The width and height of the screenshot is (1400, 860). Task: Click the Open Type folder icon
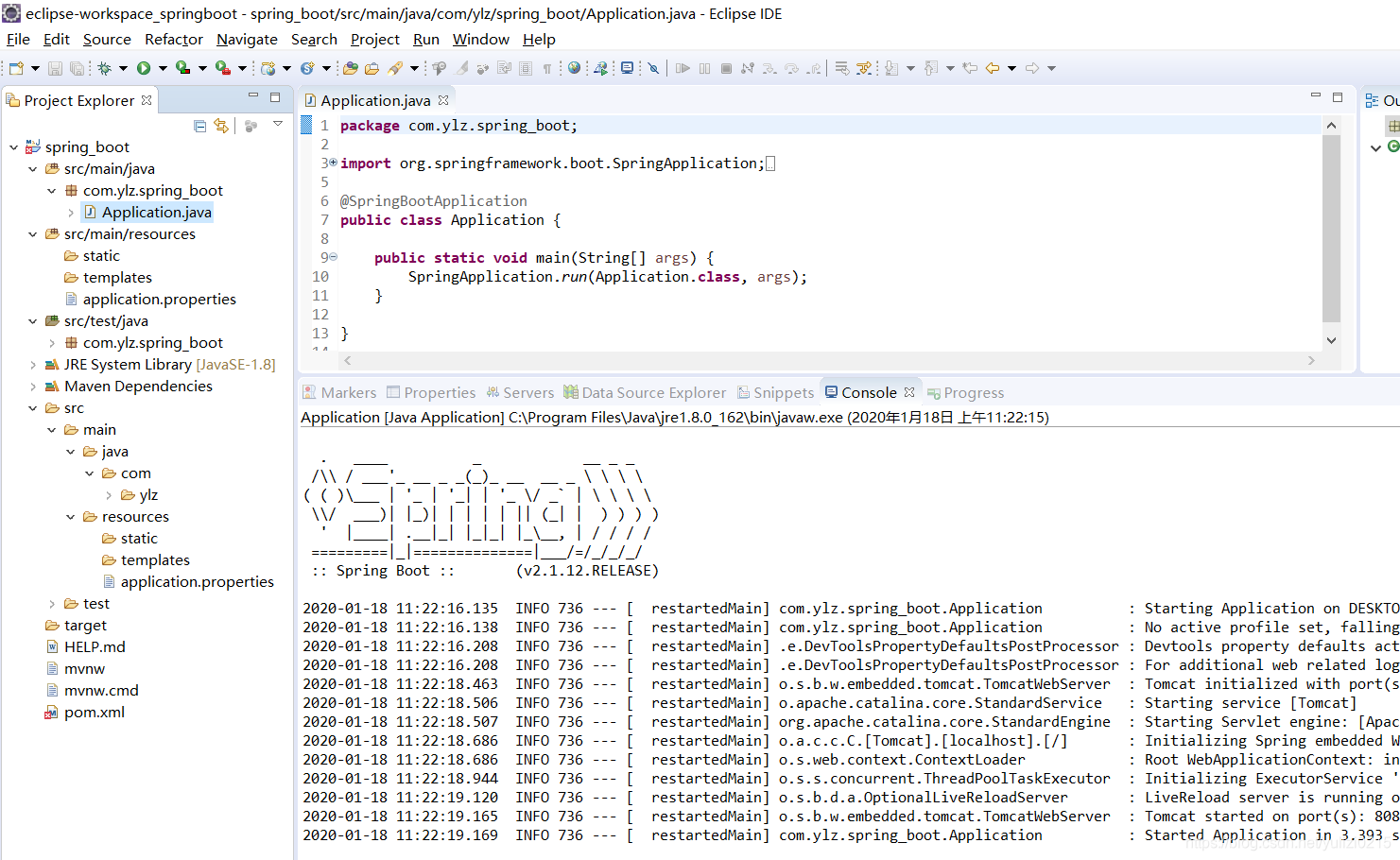point(350,68)
